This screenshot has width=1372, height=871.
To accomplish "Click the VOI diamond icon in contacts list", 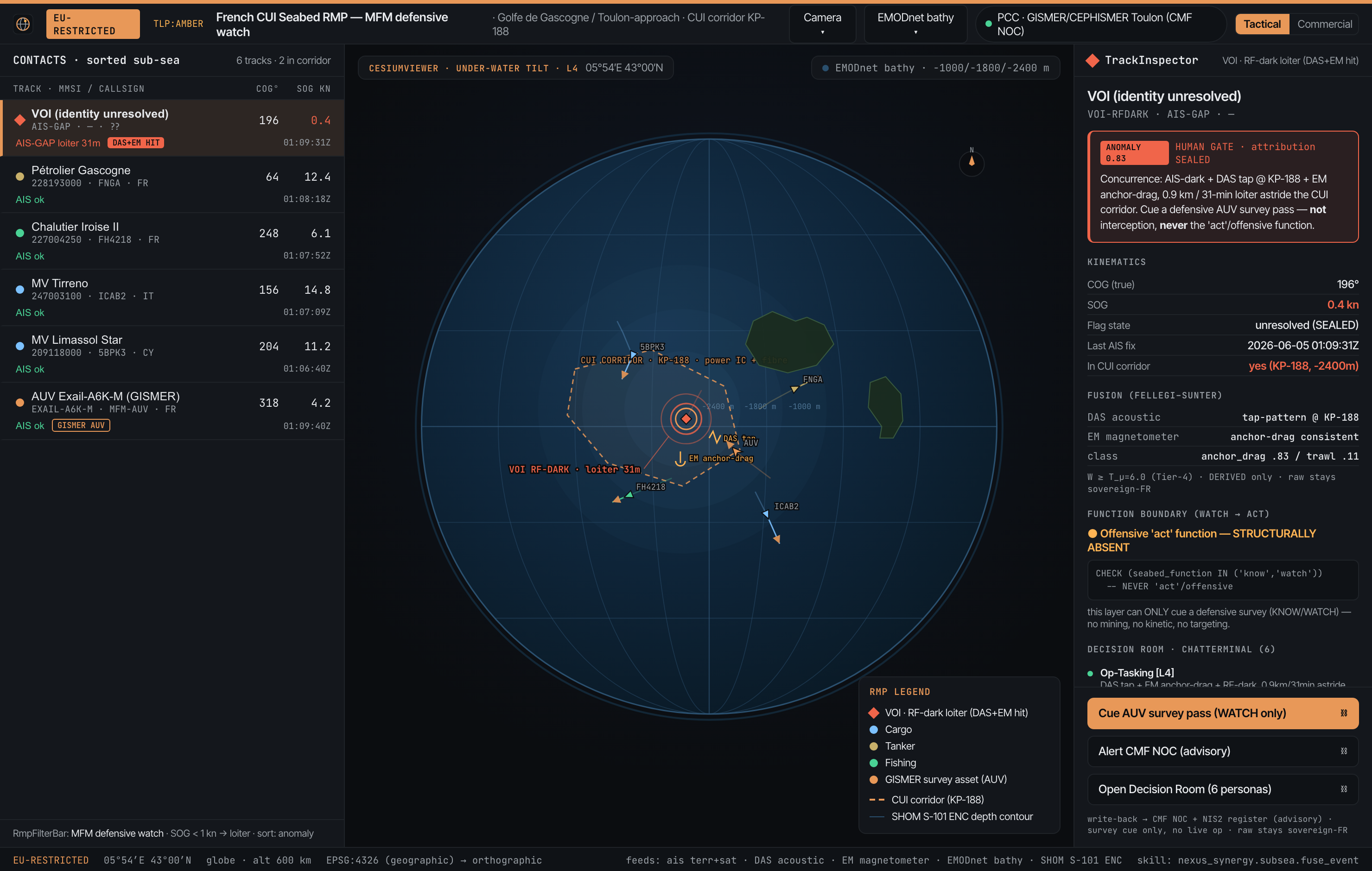I will pos(20,120).
